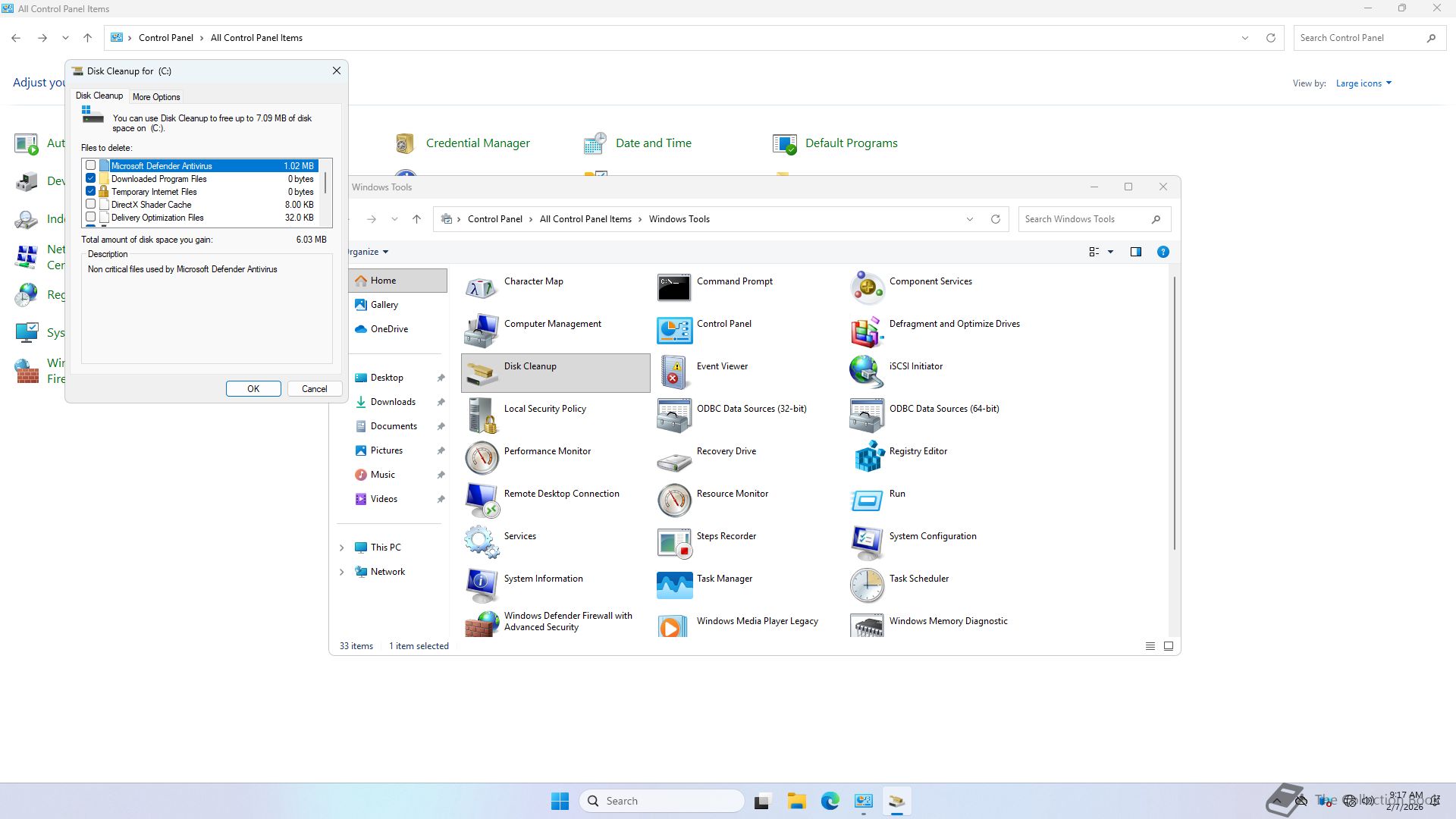Open the Large icons view dropdown
This screenshot has width=1456, height=819.
click(x=1363, y=83)
